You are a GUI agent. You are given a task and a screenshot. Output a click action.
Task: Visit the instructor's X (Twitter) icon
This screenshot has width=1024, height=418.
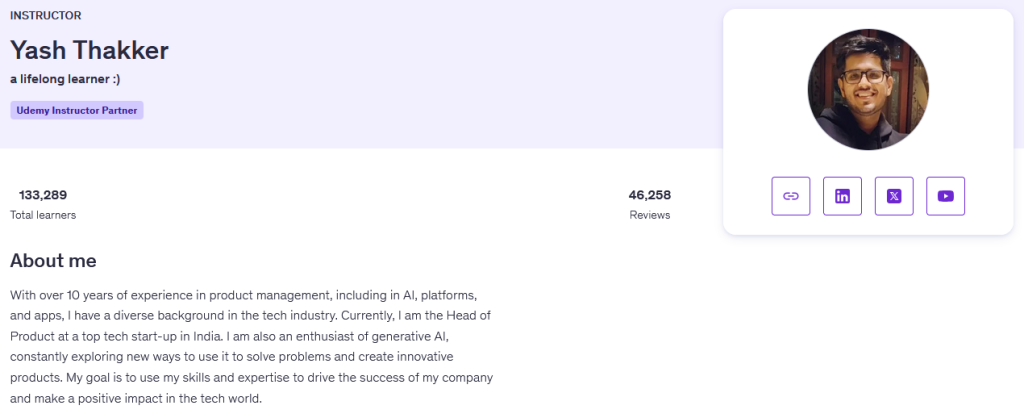[x=894, y=196]
